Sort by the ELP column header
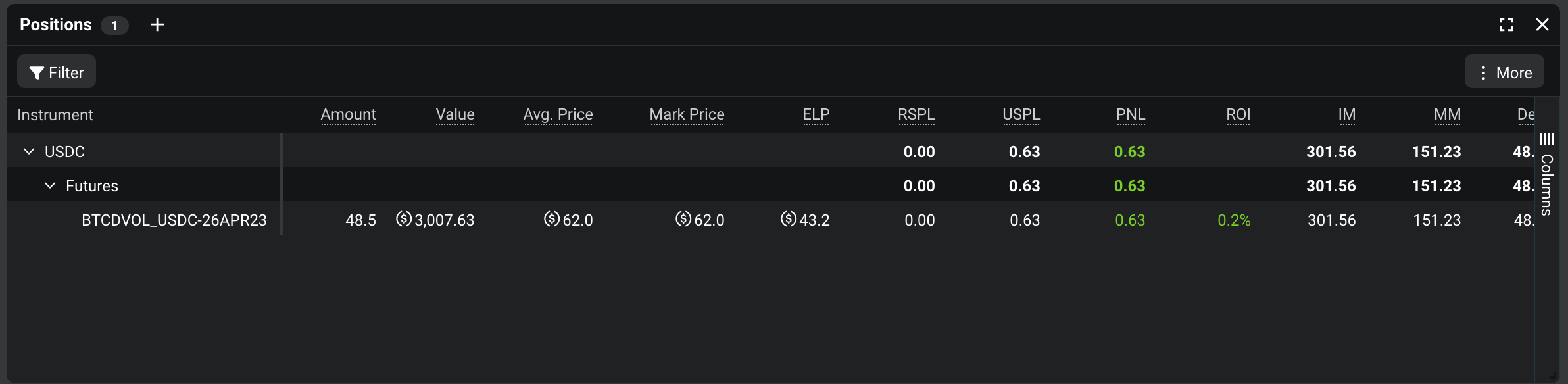 pyautogui.click(x=816, y=114)
